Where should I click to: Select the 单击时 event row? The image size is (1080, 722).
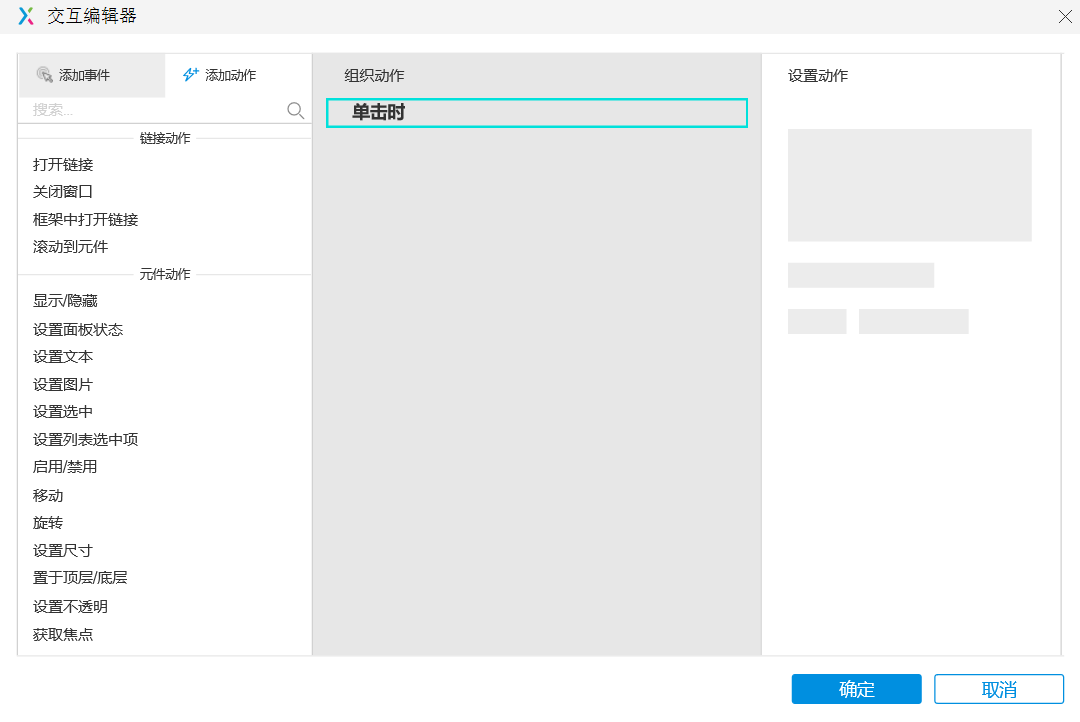pos(537,113)
